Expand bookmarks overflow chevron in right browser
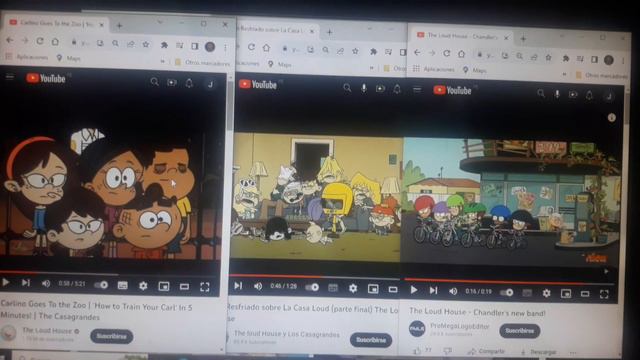Viewport: 640px width, 360px height. [x=564, y=74]
